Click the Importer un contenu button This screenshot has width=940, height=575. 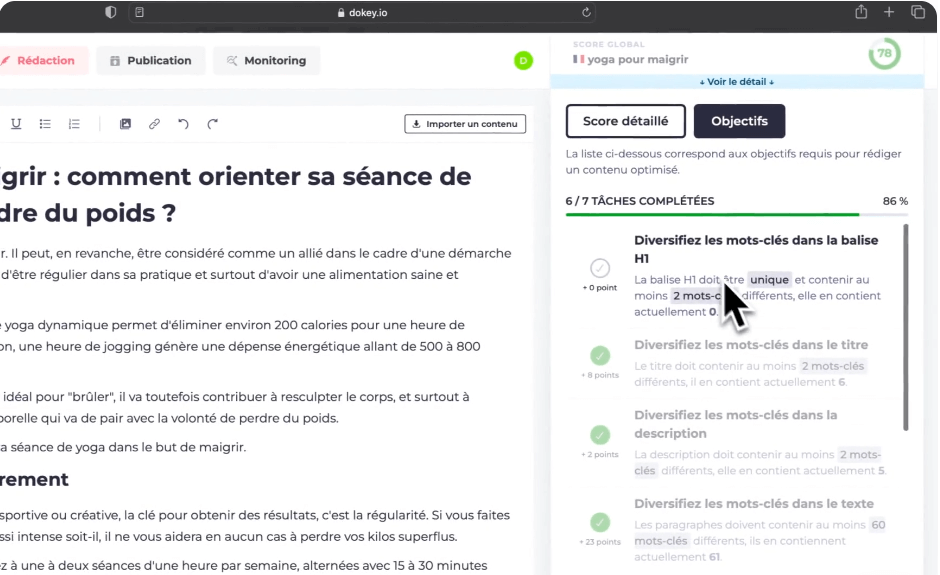(x=465, y=124)
